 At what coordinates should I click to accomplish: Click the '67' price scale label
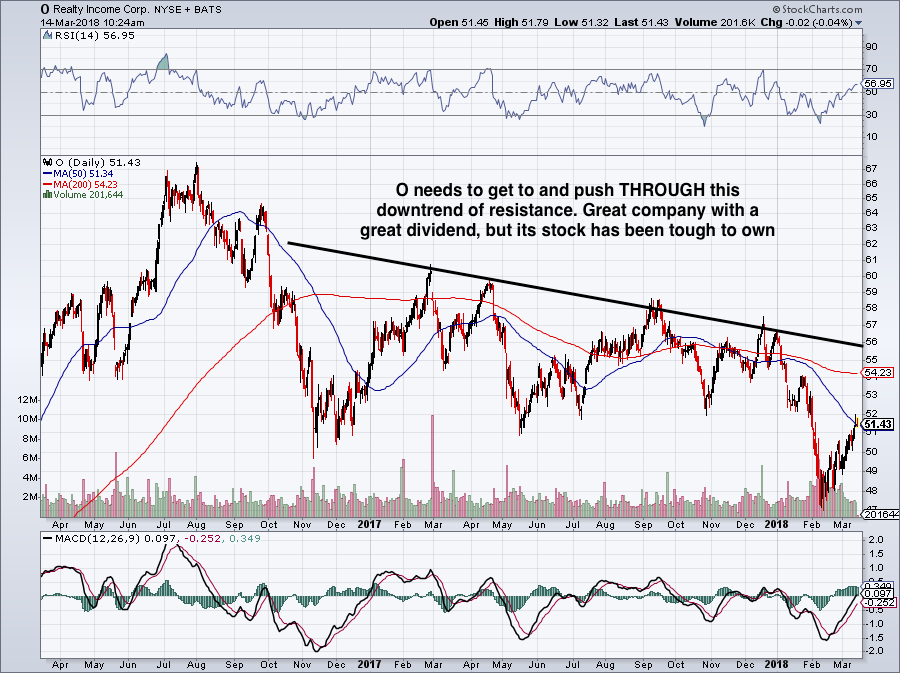pyautogui.click(x=871, y=169)
